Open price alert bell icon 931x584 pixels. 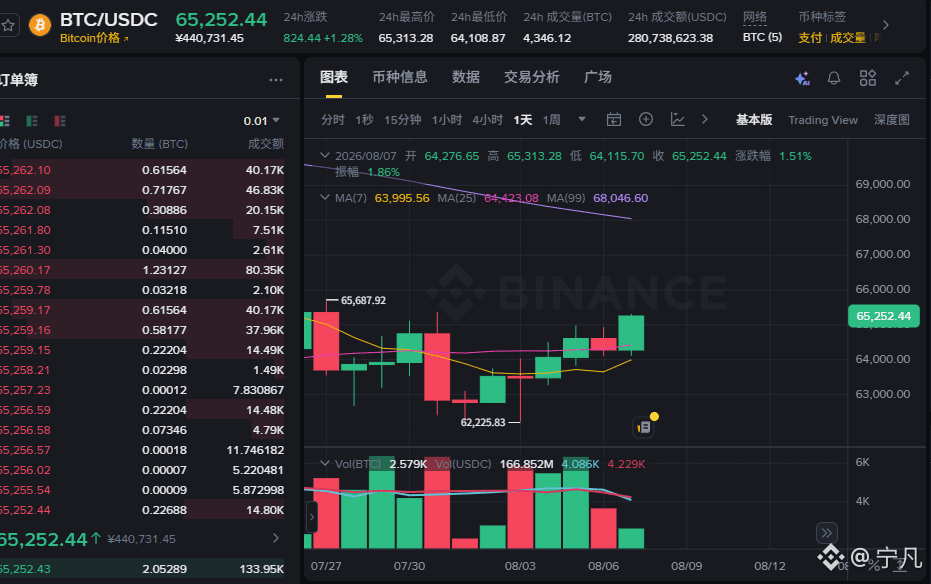coord(834,78)
